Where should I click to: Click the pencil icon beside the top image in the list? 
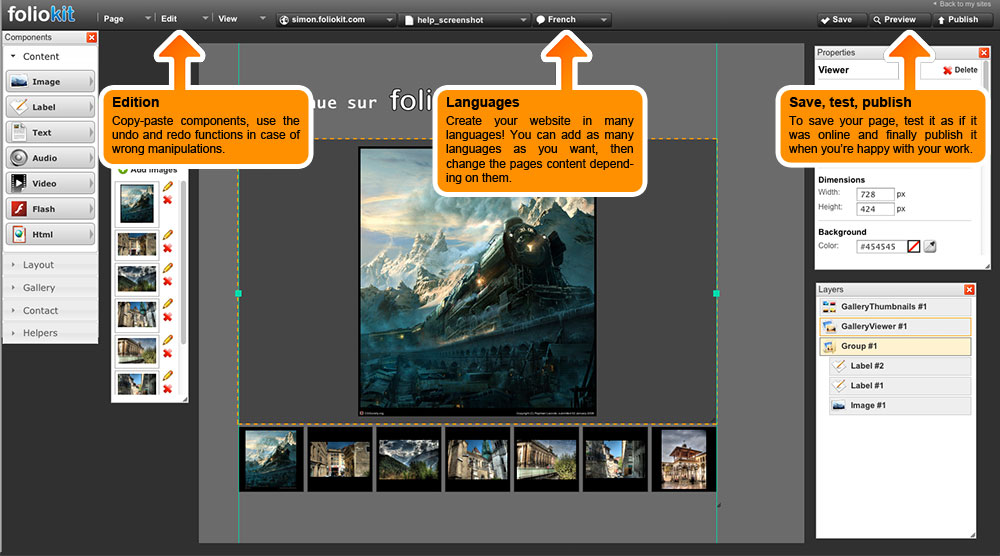pos(167,187)
